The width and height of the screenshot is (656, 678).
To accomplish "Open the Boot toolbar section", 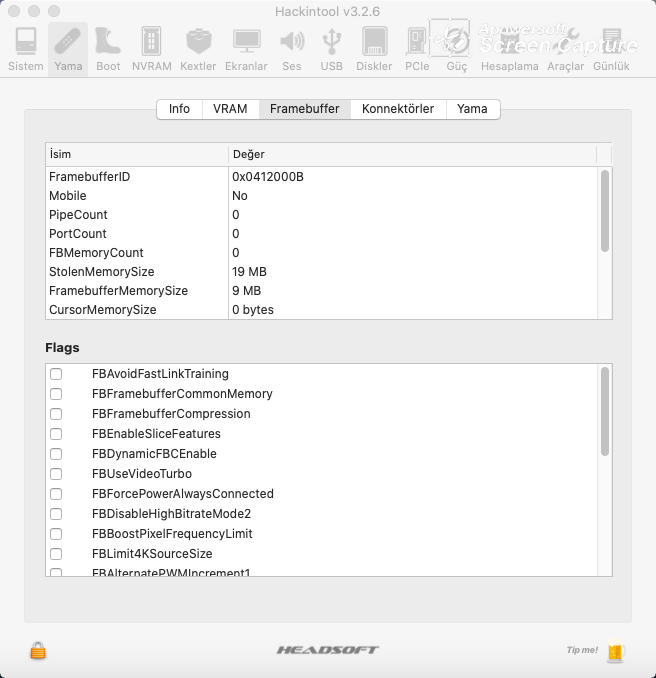I will click(x=108, y=49).
